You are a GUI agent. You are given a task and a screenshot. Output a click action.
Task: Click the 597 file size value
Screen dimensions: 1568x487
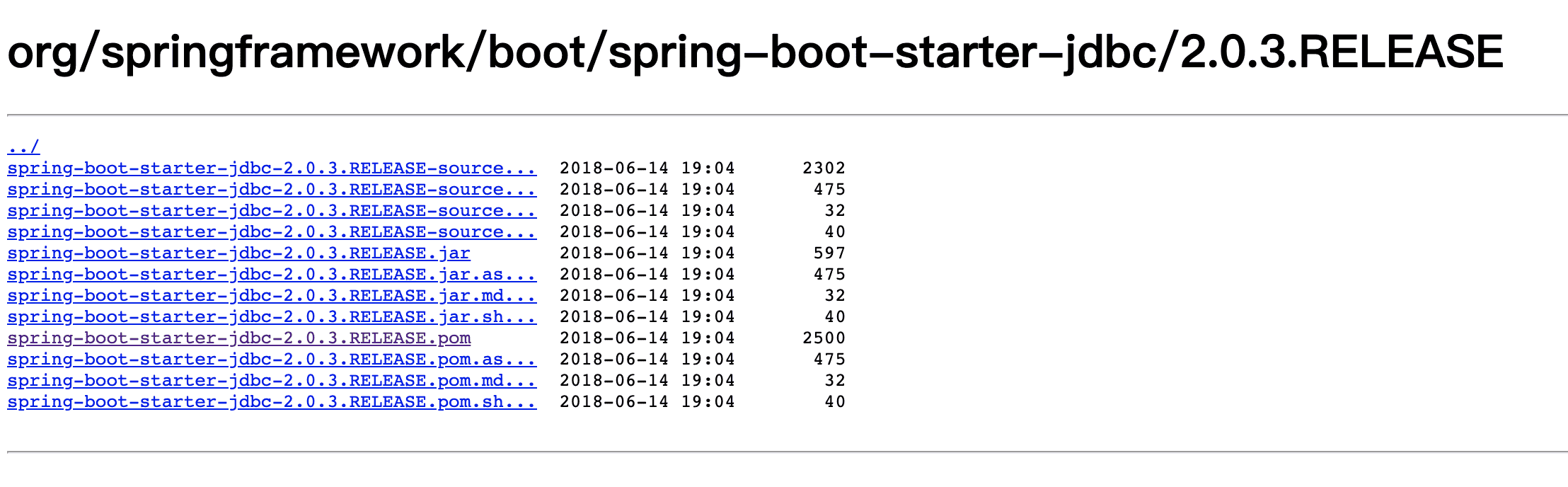829,253
